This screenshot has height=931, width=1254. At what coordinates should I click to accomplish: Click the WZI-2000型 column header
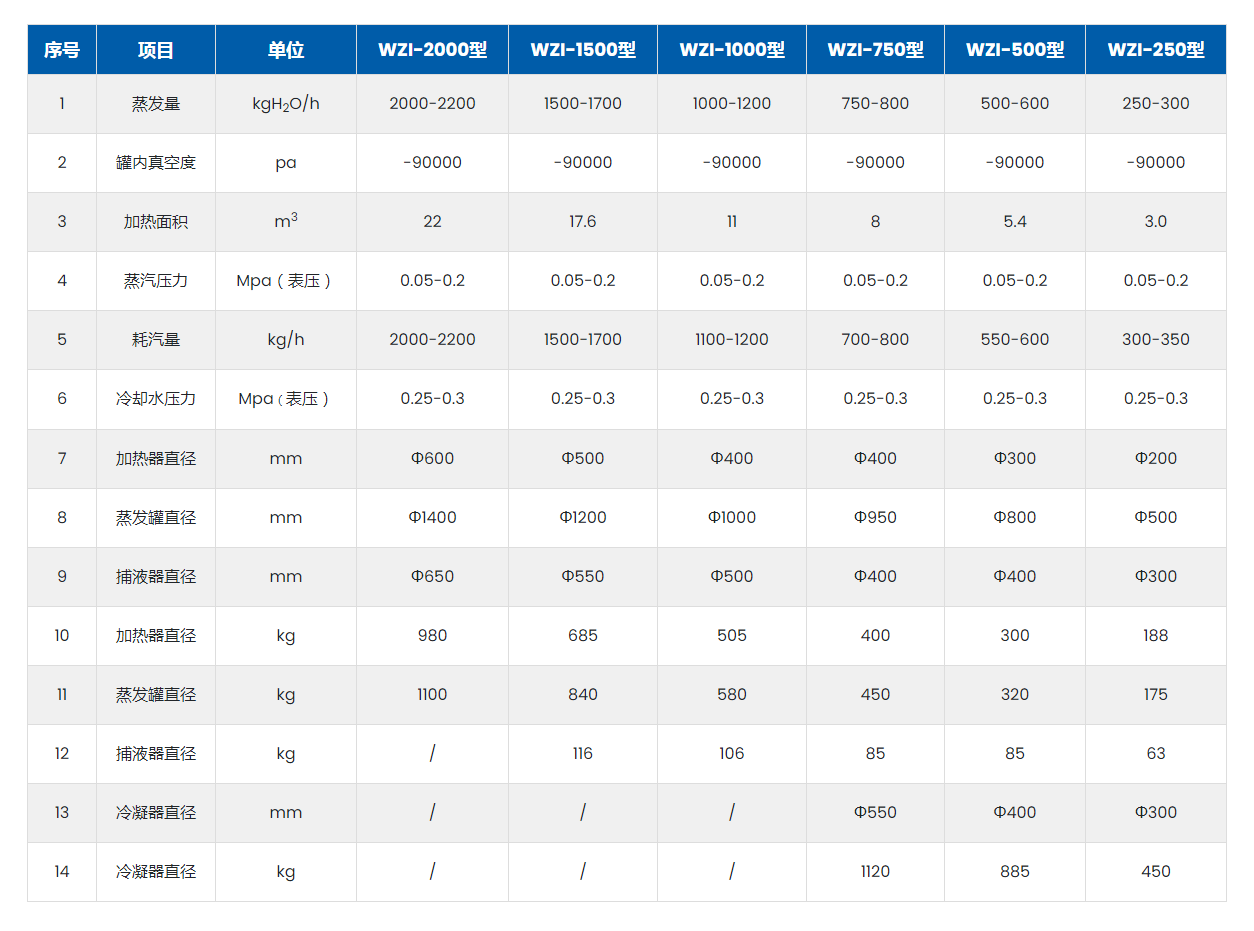click(432, 50)
